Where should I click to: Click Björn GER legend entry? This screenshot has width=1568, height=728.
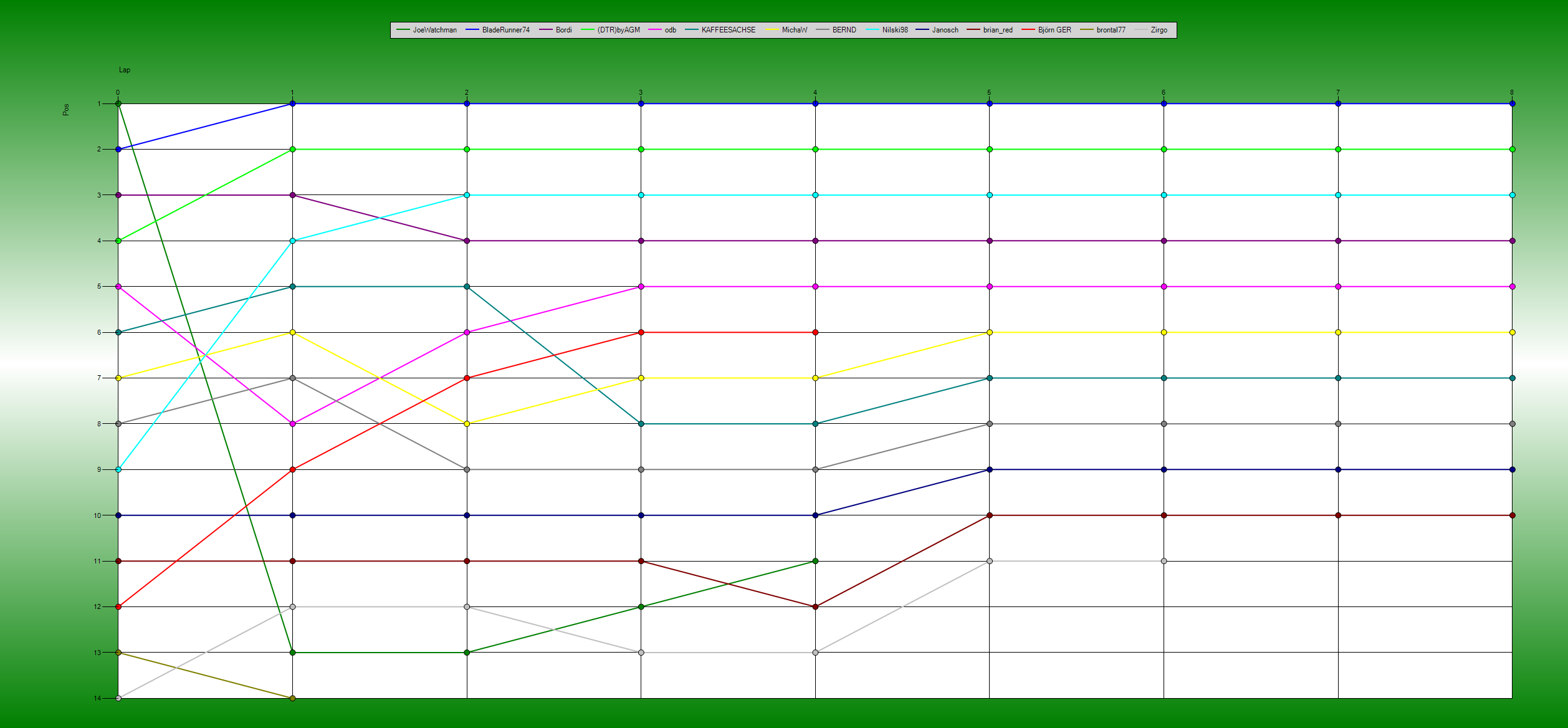(1054, 30)
